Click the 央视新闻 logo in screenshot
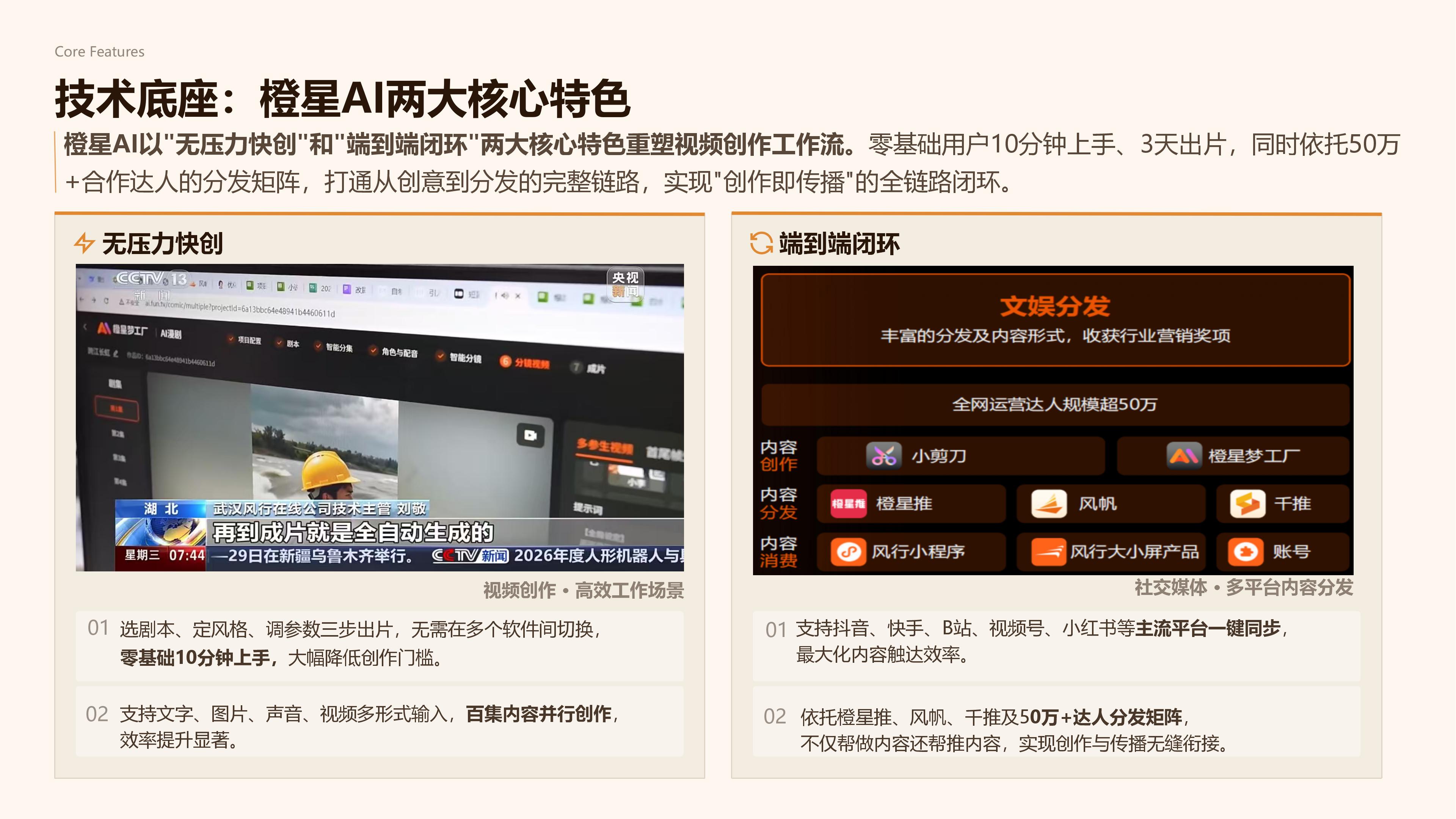This screenshot has width=1456, height=819. click(x=625, y=284)
